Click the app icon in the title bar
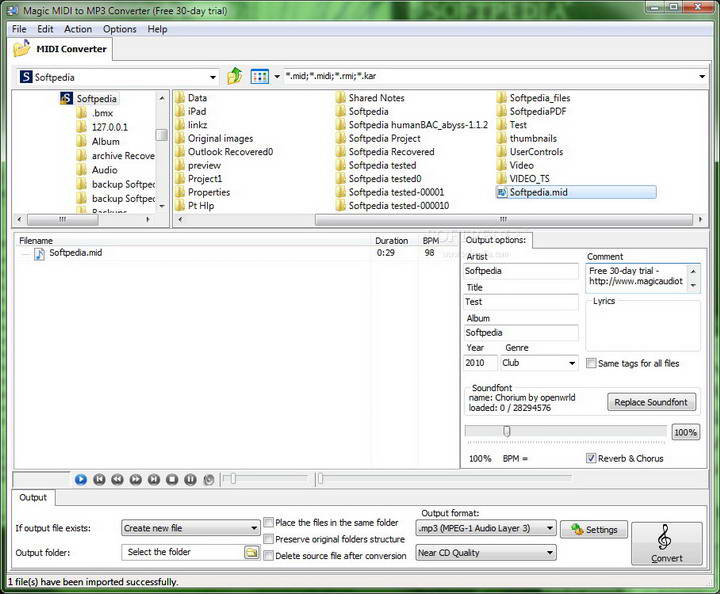 [12, 10]
